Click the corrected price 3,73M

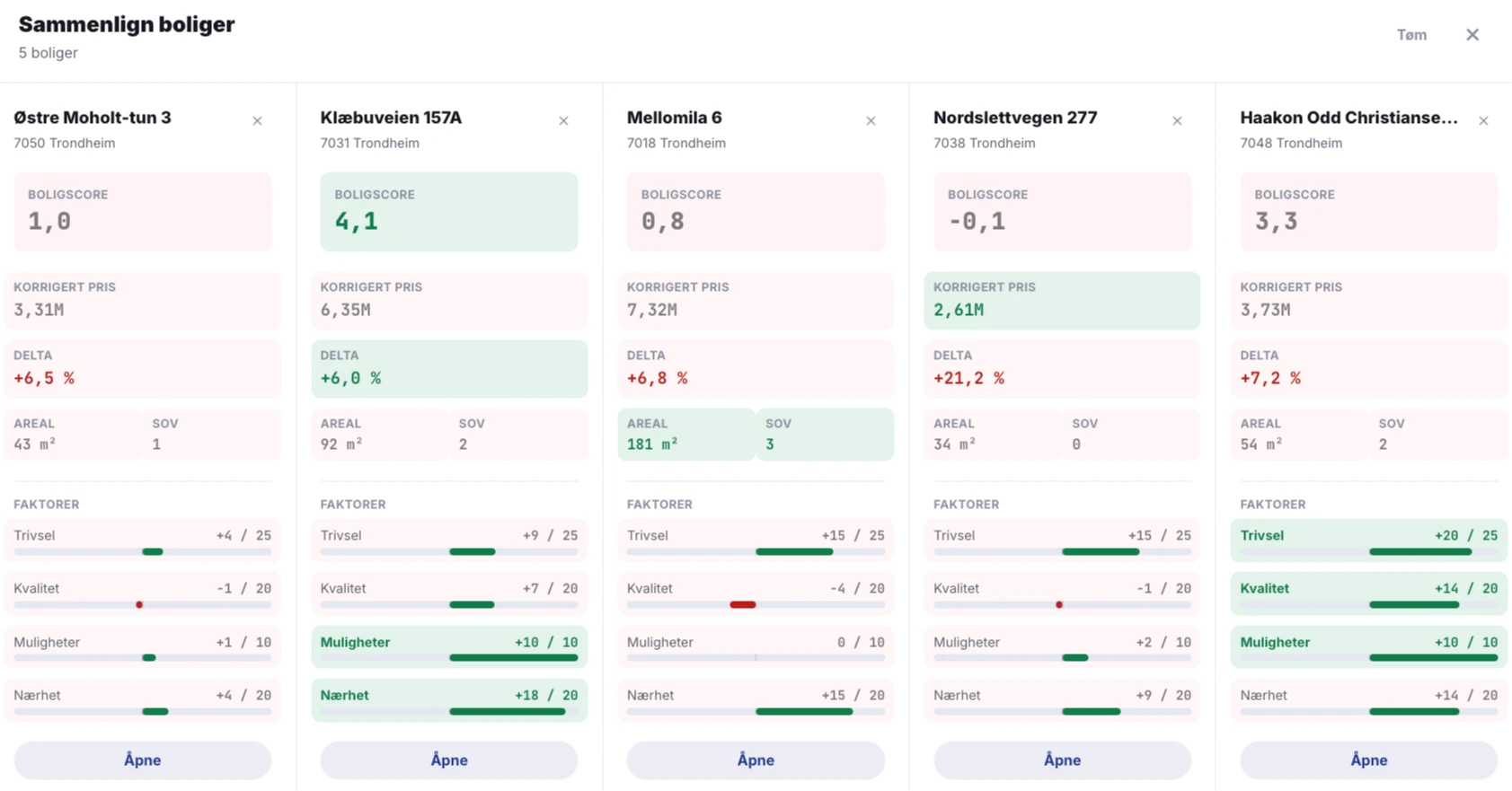point(1266,310)
